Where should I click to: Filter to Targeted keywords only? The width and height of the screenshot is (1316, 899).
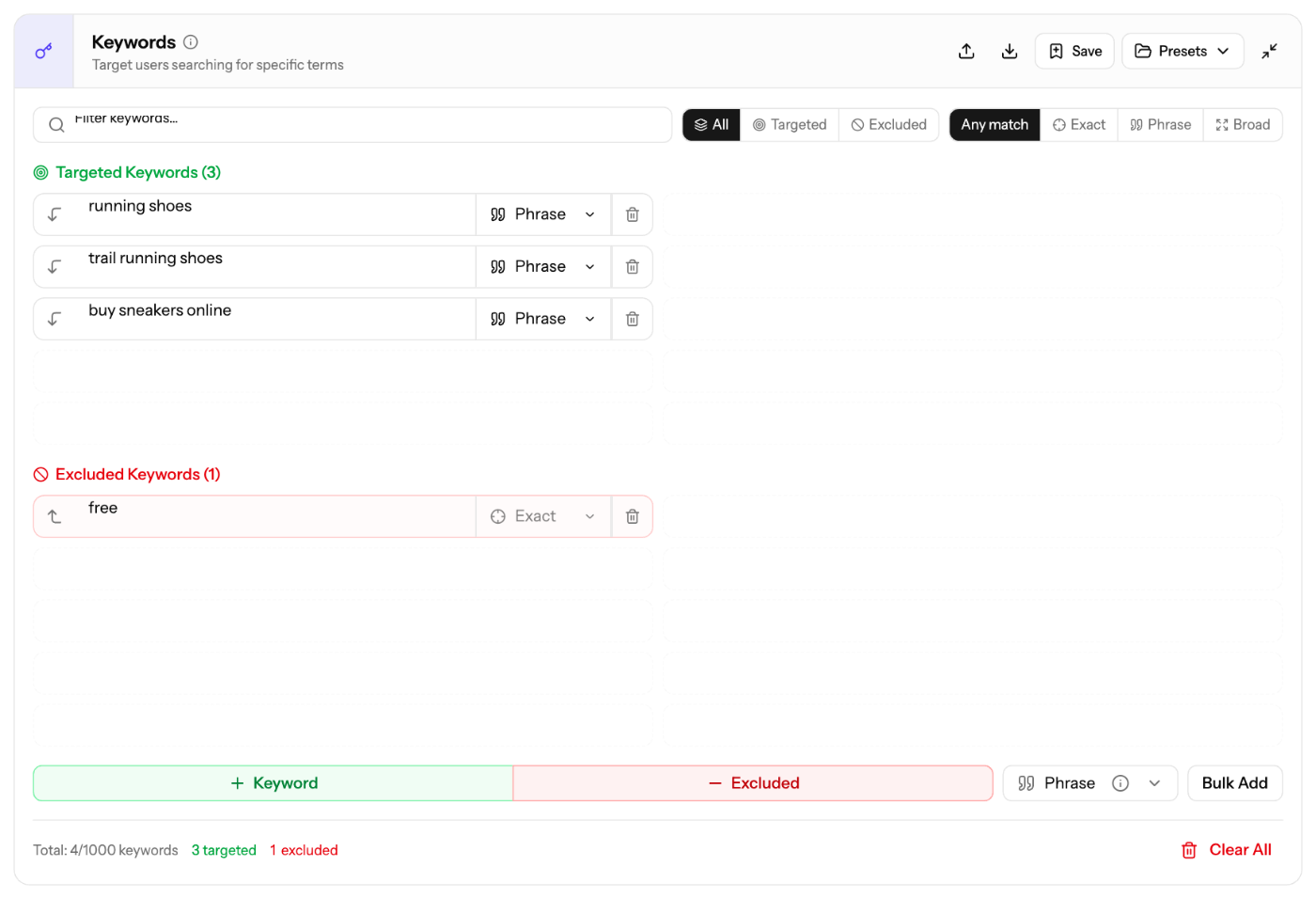click(x=790, y=124)
